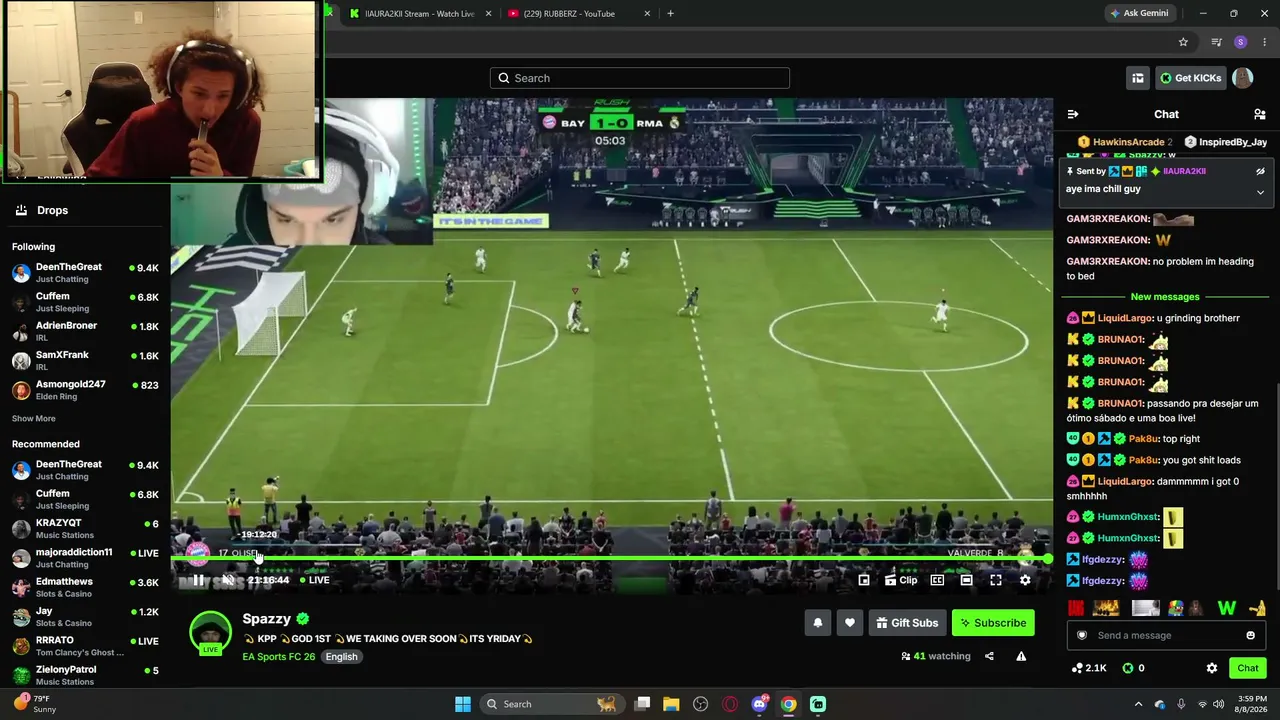Open DeenTheGreat in Following list

[x=84, y=273]
